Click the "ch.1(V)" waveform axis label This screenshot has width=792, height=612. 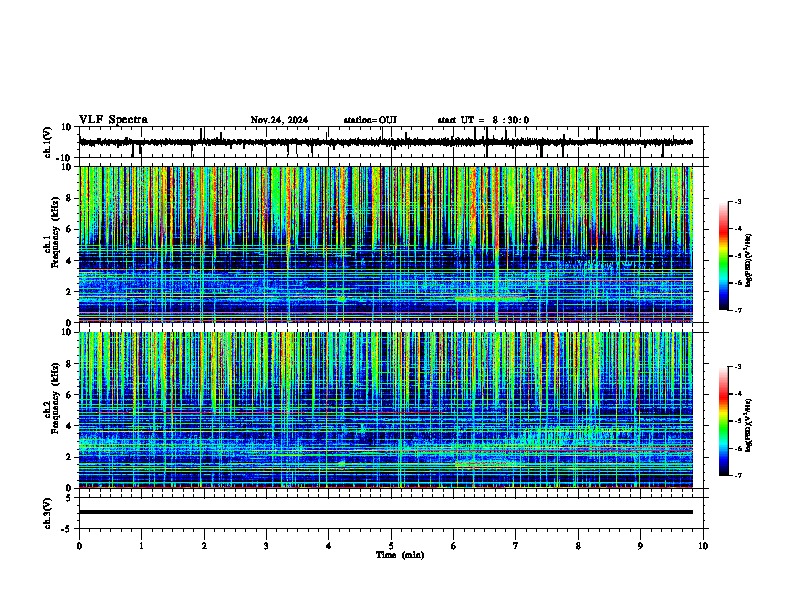pyautogui.click(x=48, y=142)
